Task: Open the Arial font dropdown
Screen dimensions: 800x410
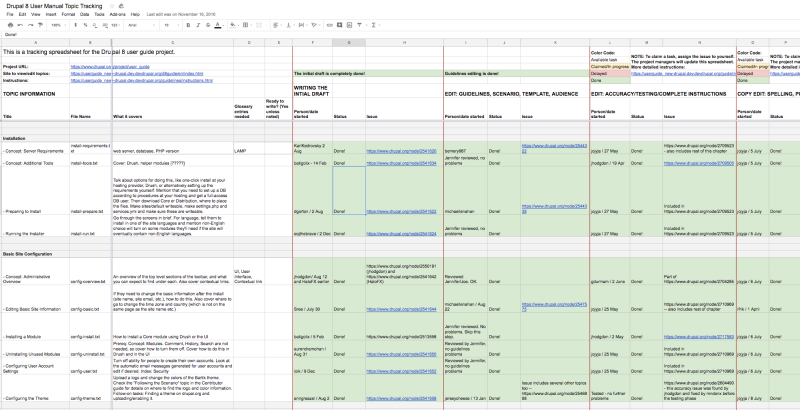Action: (141, 25)
